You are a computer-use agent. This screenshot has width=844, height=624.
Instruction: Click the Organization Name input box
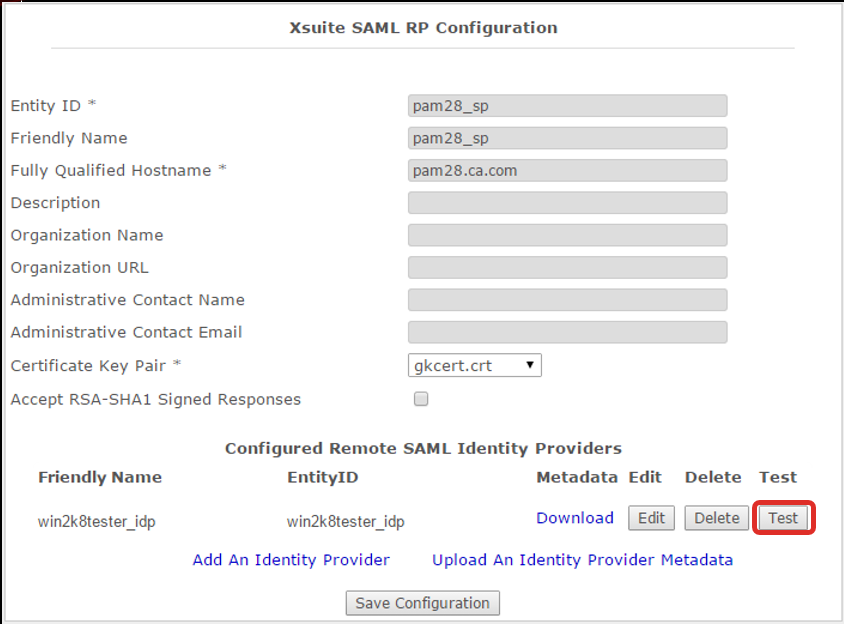pos(567,235)
